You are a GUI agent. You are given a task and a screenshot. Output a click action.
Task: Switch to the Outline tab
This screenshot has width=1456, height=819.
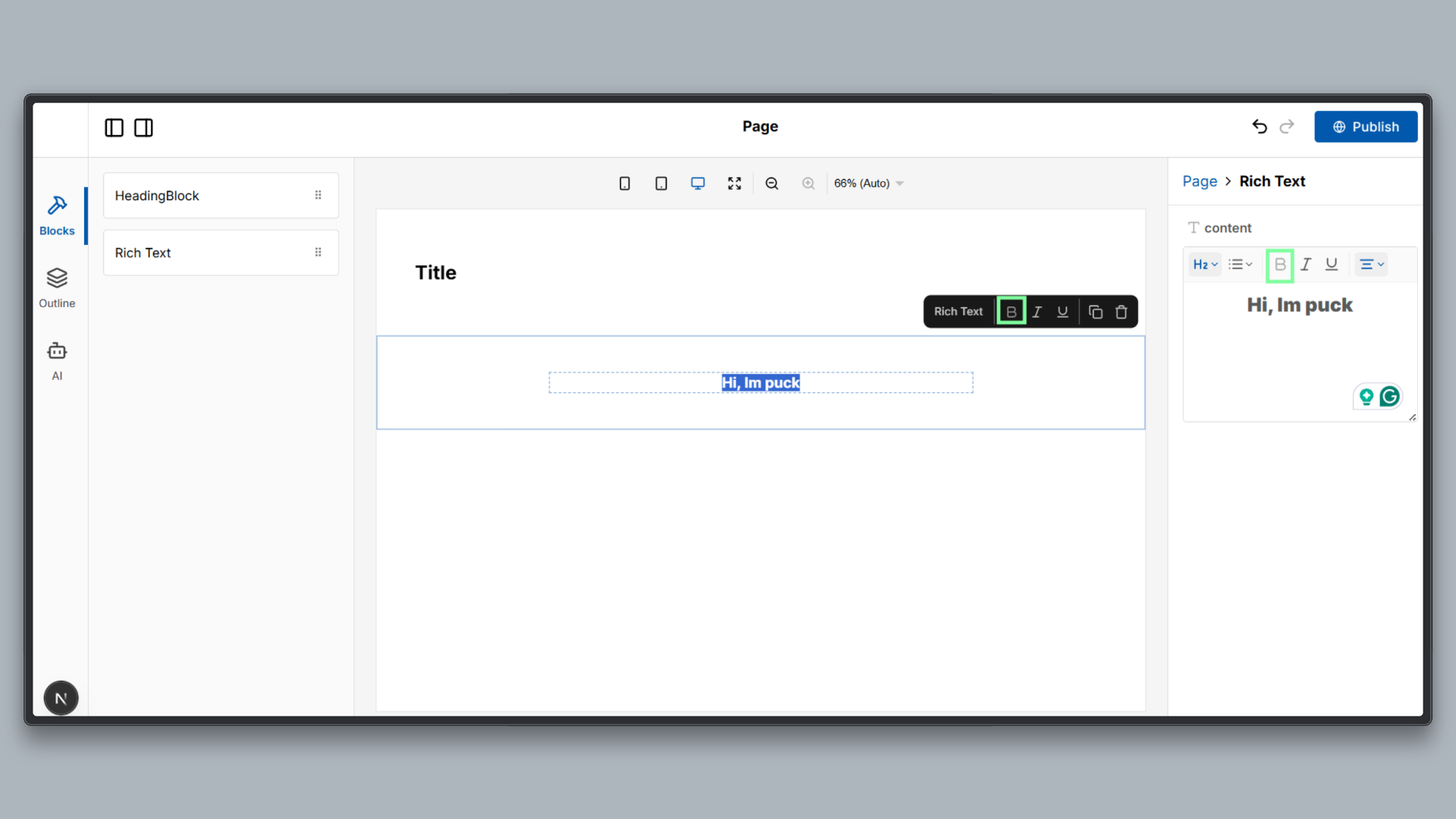coord(57,288)
